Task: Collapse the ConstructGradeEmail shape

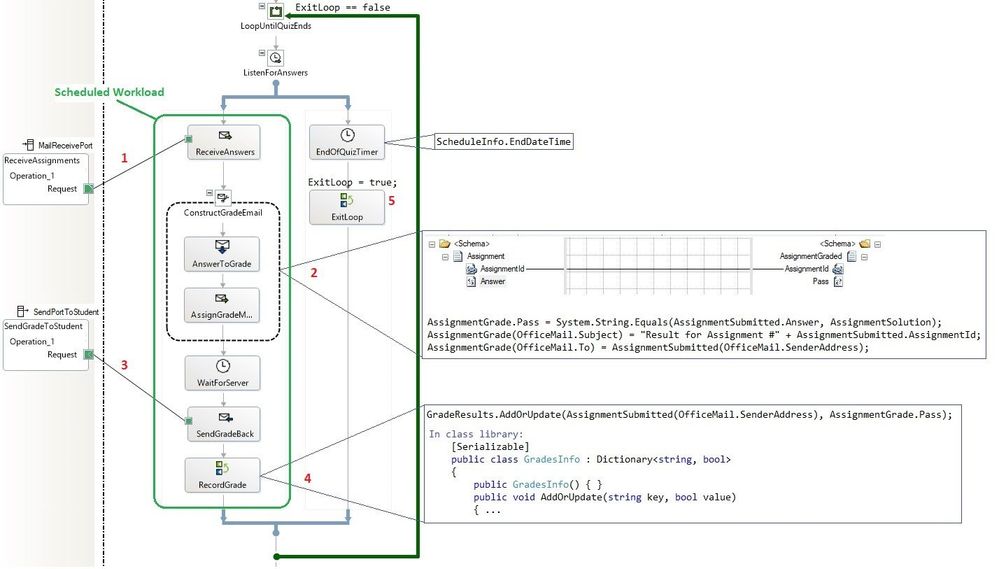Action: pos(209,192)
